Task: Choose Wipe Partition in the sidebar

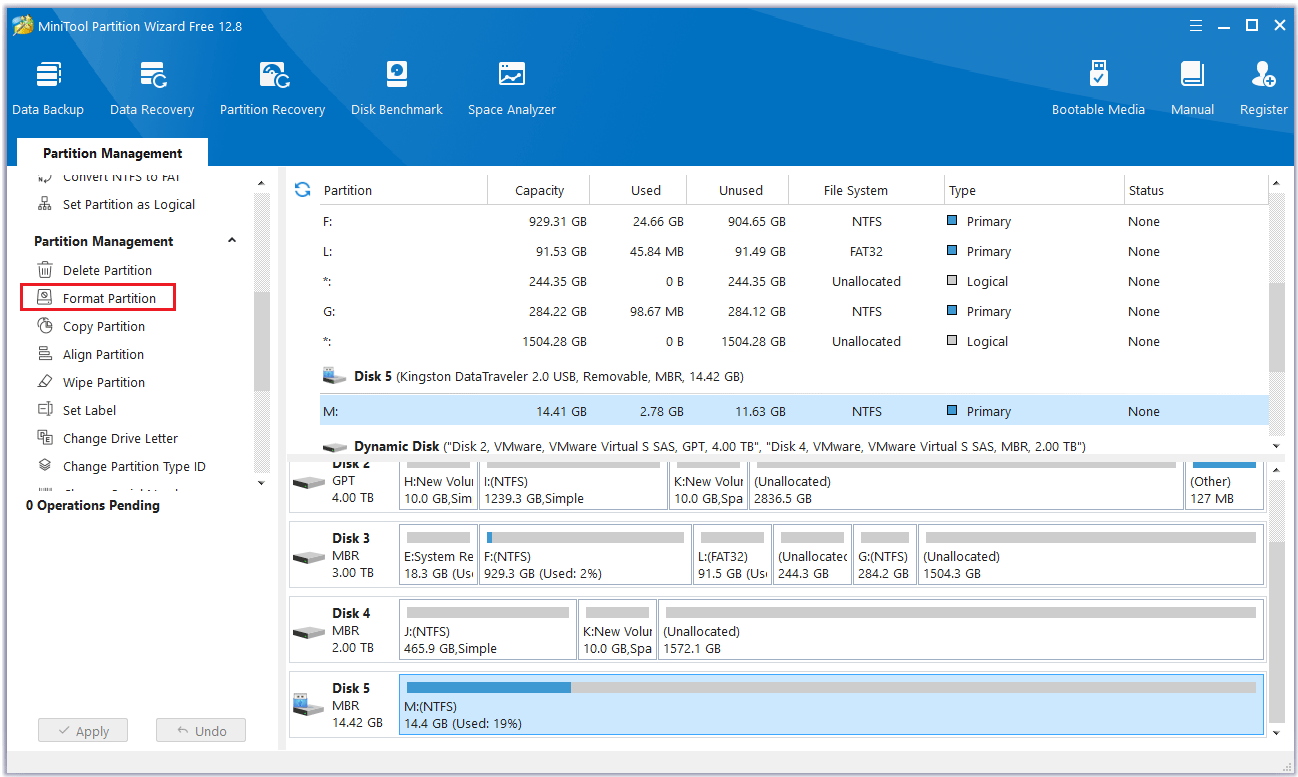Action: click(x=104, y=382)
